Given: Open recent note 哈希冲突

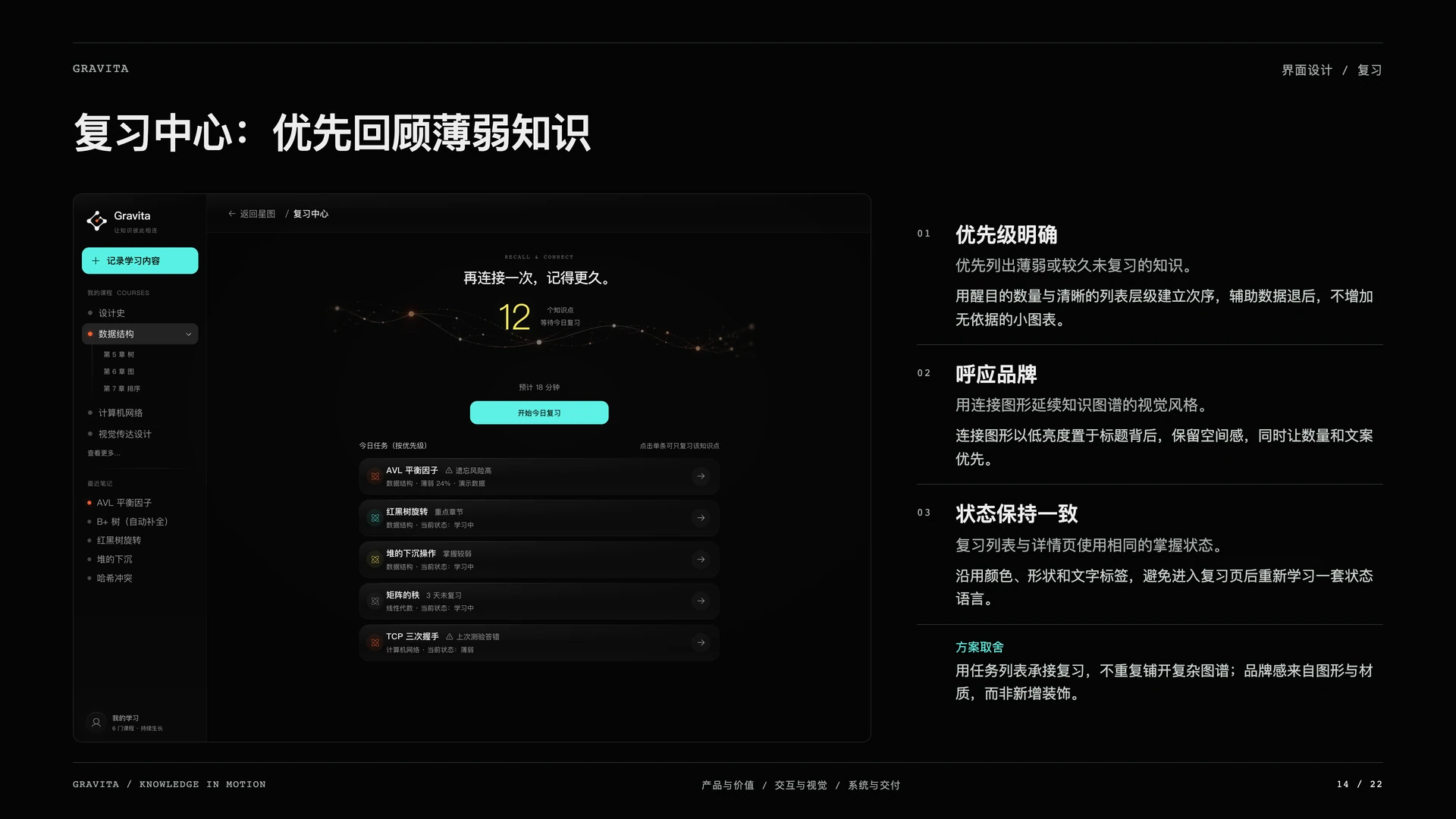Looking at the screenshot, I should 115,579.
